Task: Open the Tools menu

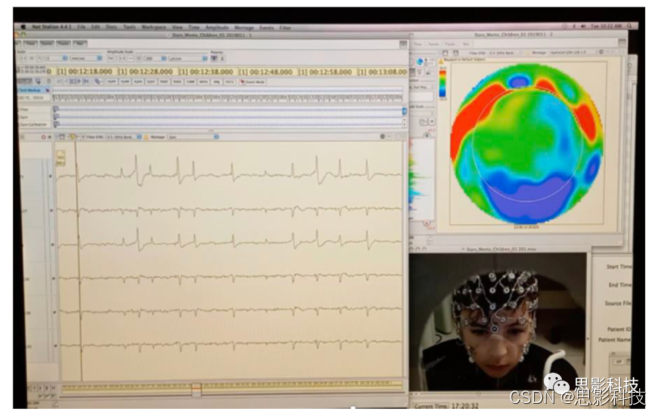Action: (130, 27)
